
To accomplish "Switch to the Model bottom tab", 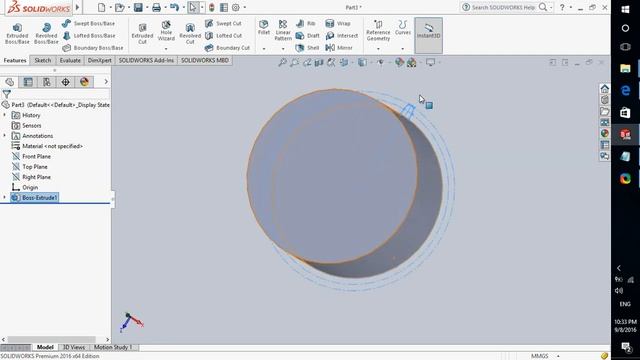I will coord(45,347).
